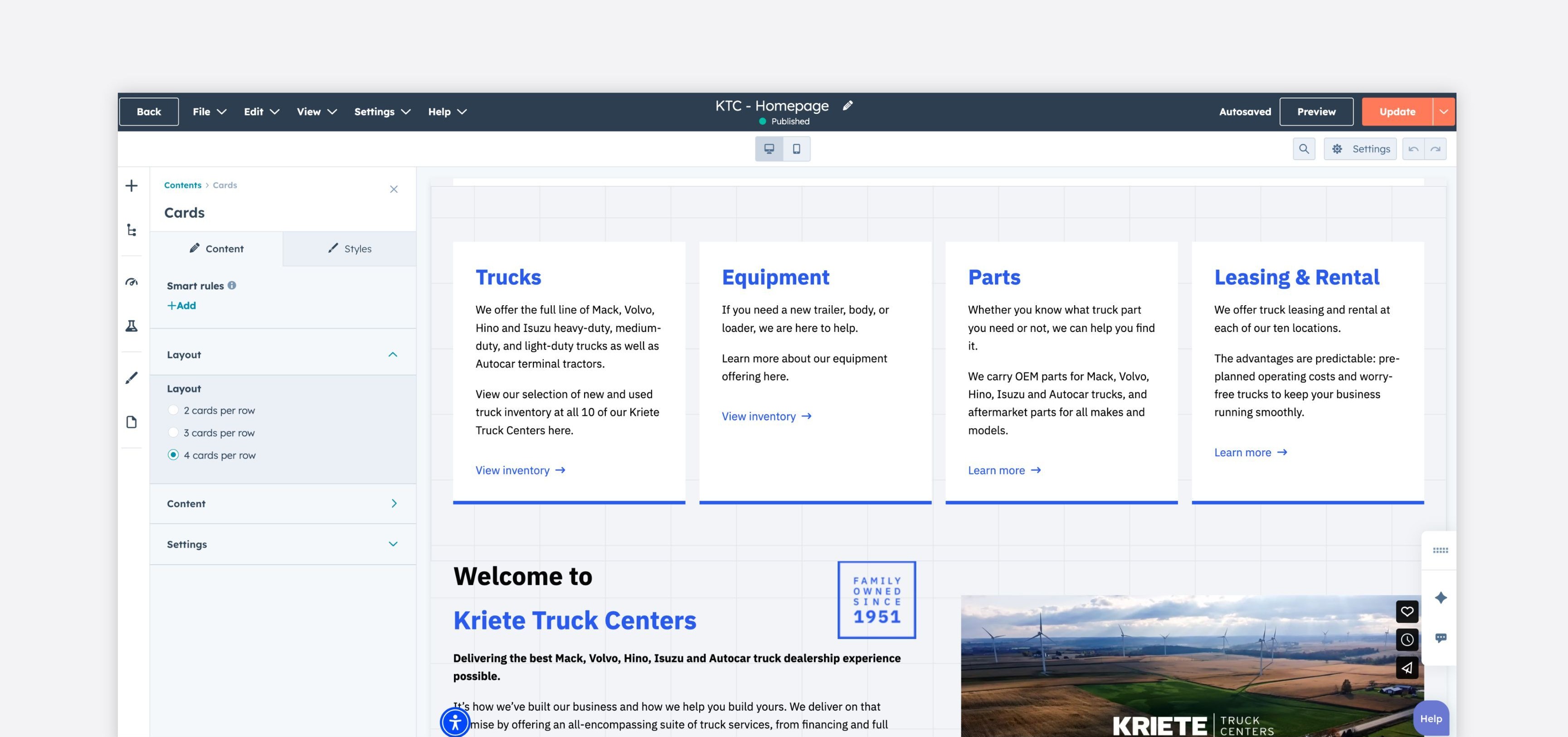This screenshot has height=737, width=1568.
Task: Close the Cards panel with the X
Action: 394,189
